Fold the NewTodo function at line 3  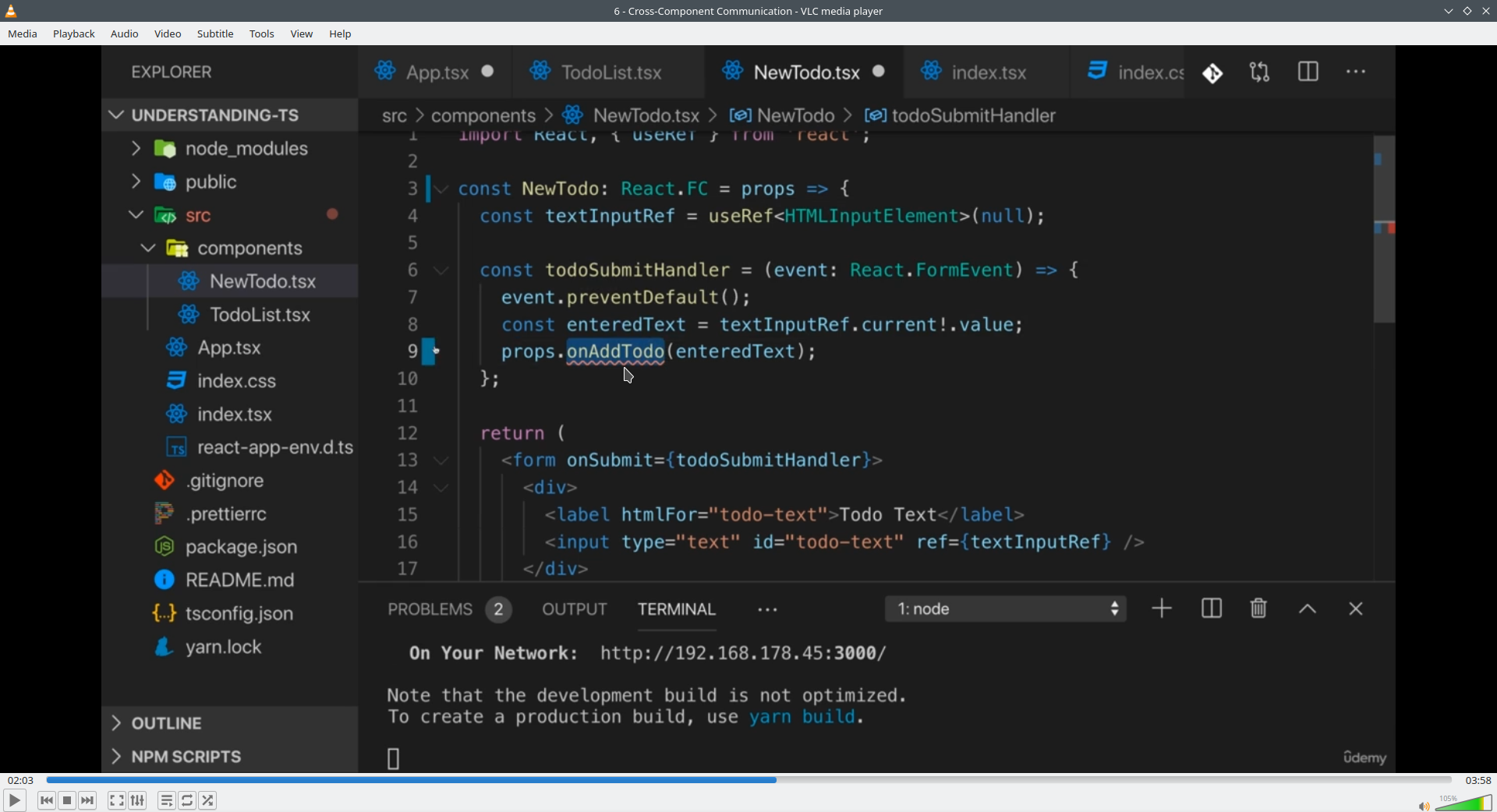[442, 189]
